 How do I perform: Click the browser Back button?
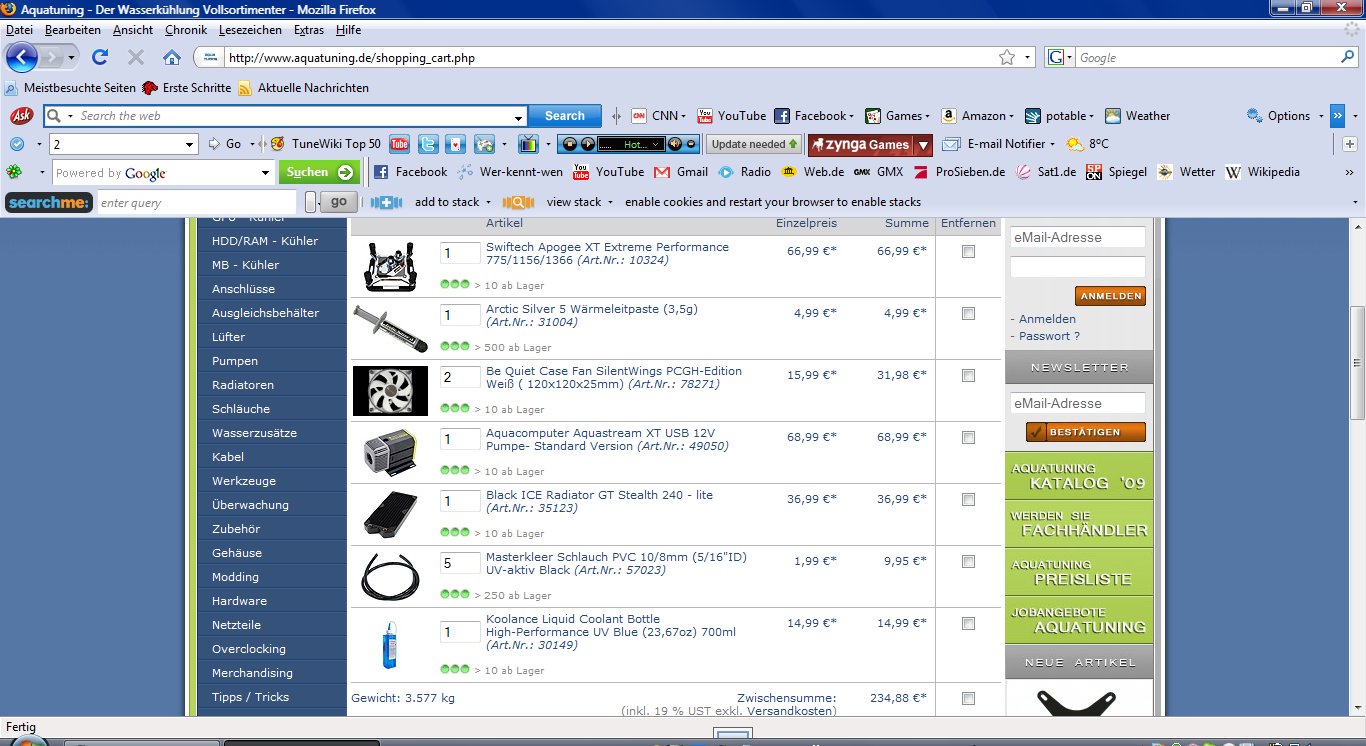pyautogui.click(x=21, y=57)
